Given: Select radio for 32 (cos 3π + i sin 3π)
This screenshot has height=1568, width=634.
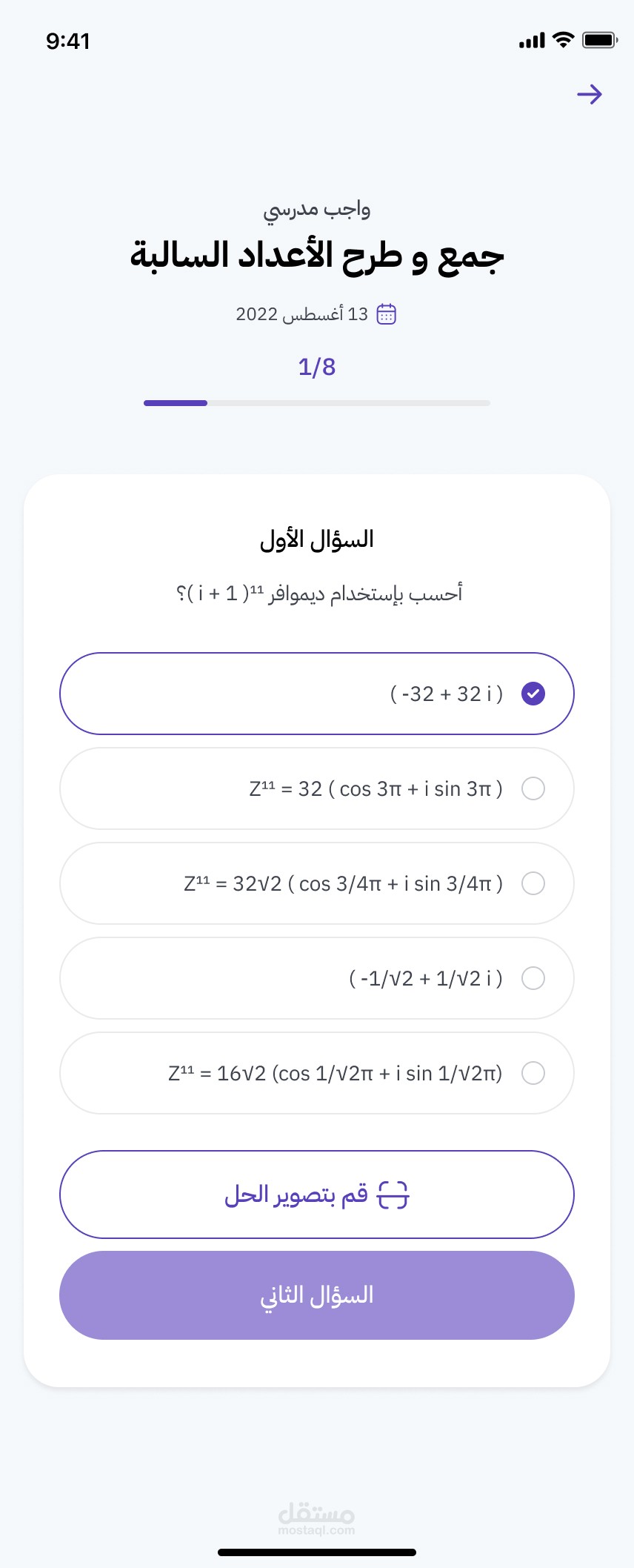Looking at the screenshot, I should coord(533,788).
